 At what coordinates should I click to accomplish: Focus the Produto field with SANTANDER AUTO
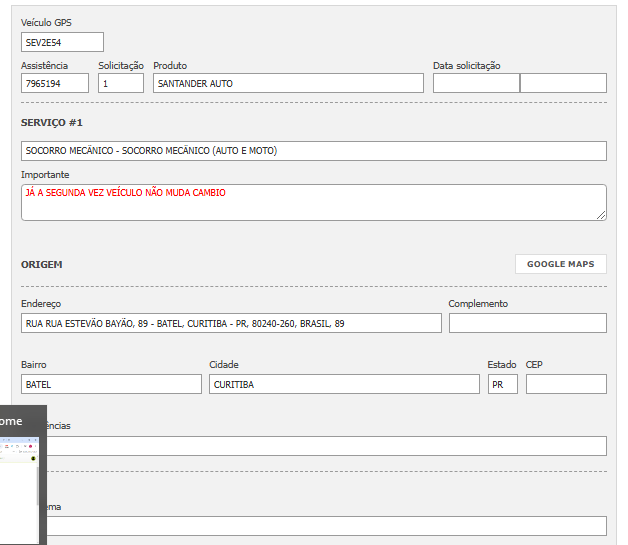point(288,83)
